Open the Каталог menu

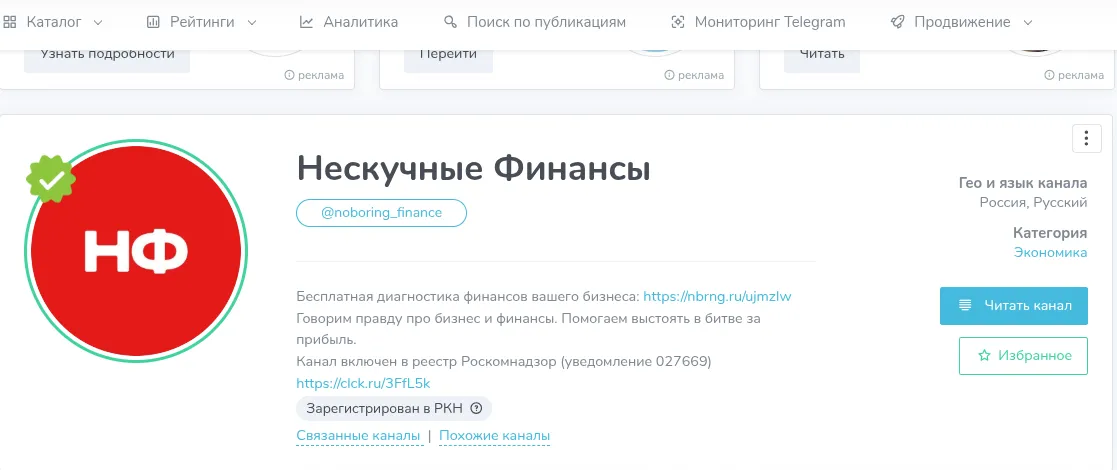[x=53, y=22]
